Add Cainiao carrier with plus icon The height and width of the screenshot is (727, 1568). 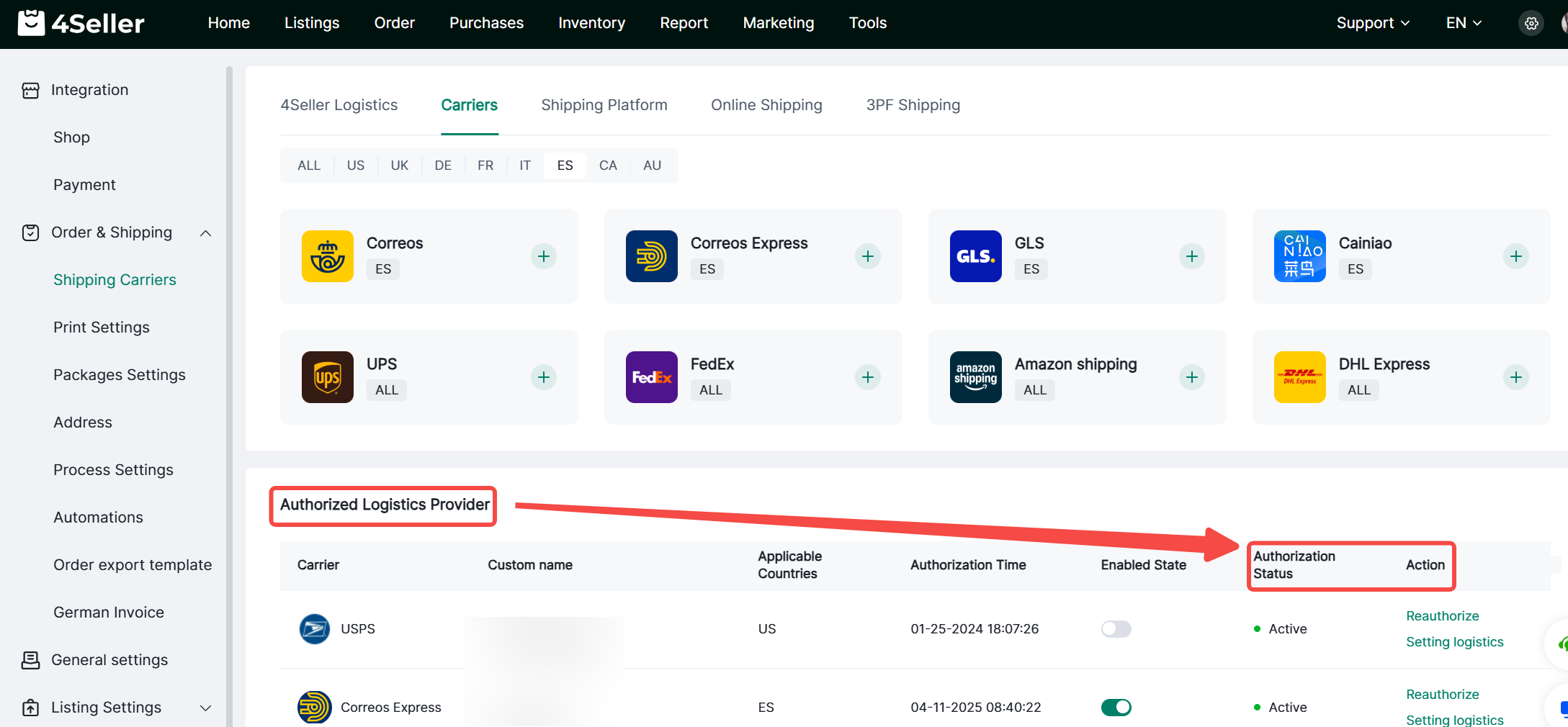[x=1515, y=256]
